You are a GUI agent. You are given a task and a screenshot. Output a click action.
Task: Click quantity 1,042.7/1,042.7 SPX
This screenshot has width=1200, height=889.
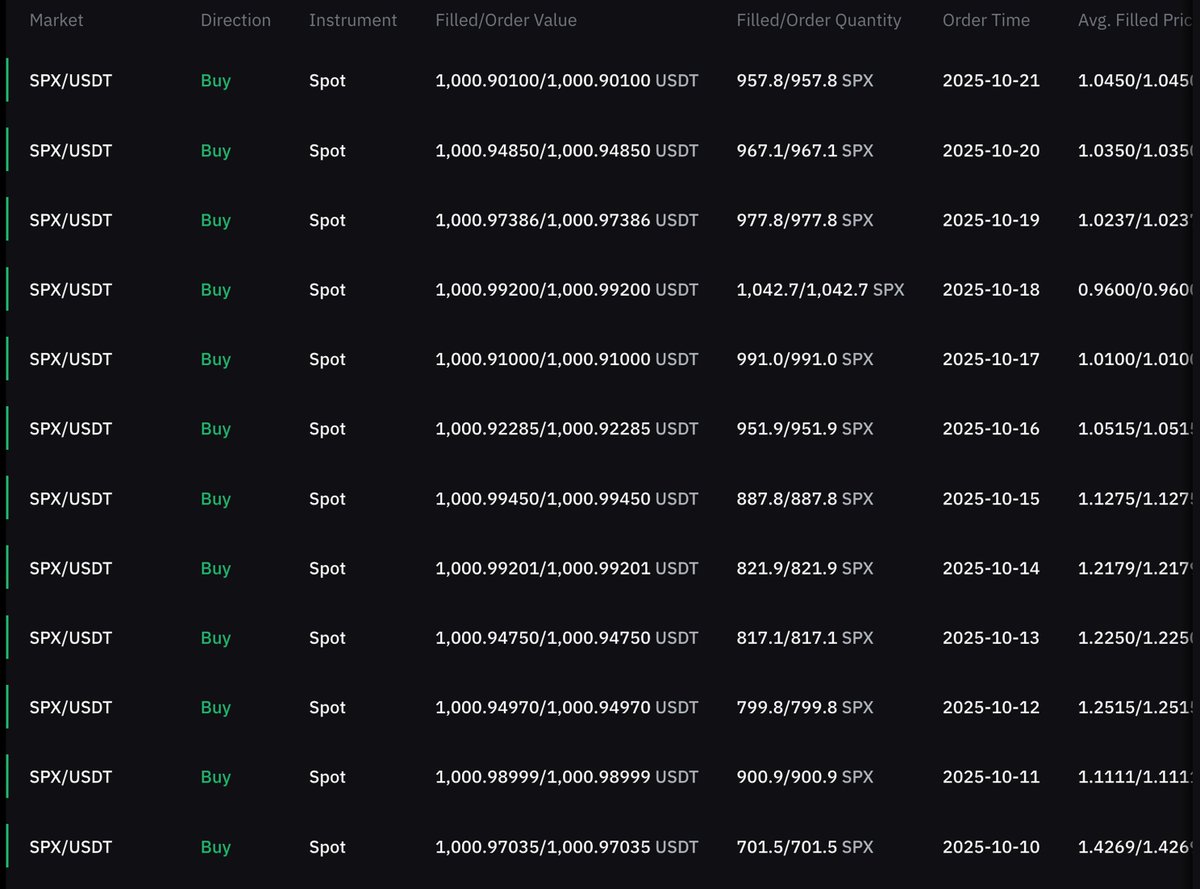[821, 290]
